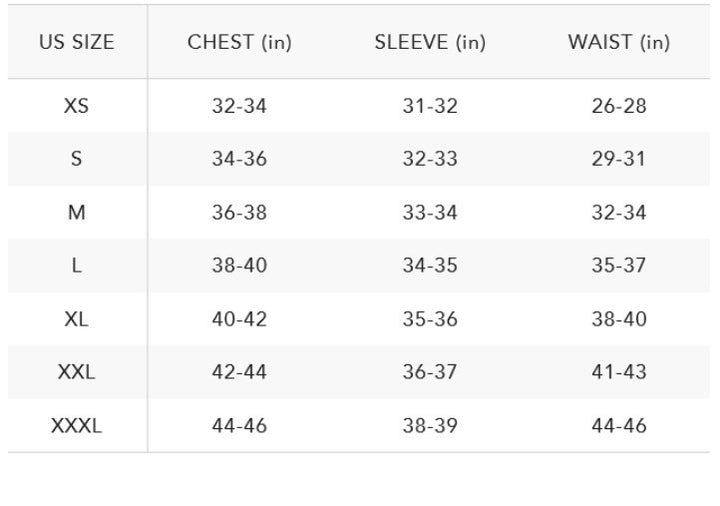Click the XXL chest value 42-44

[x=239, y=372]
